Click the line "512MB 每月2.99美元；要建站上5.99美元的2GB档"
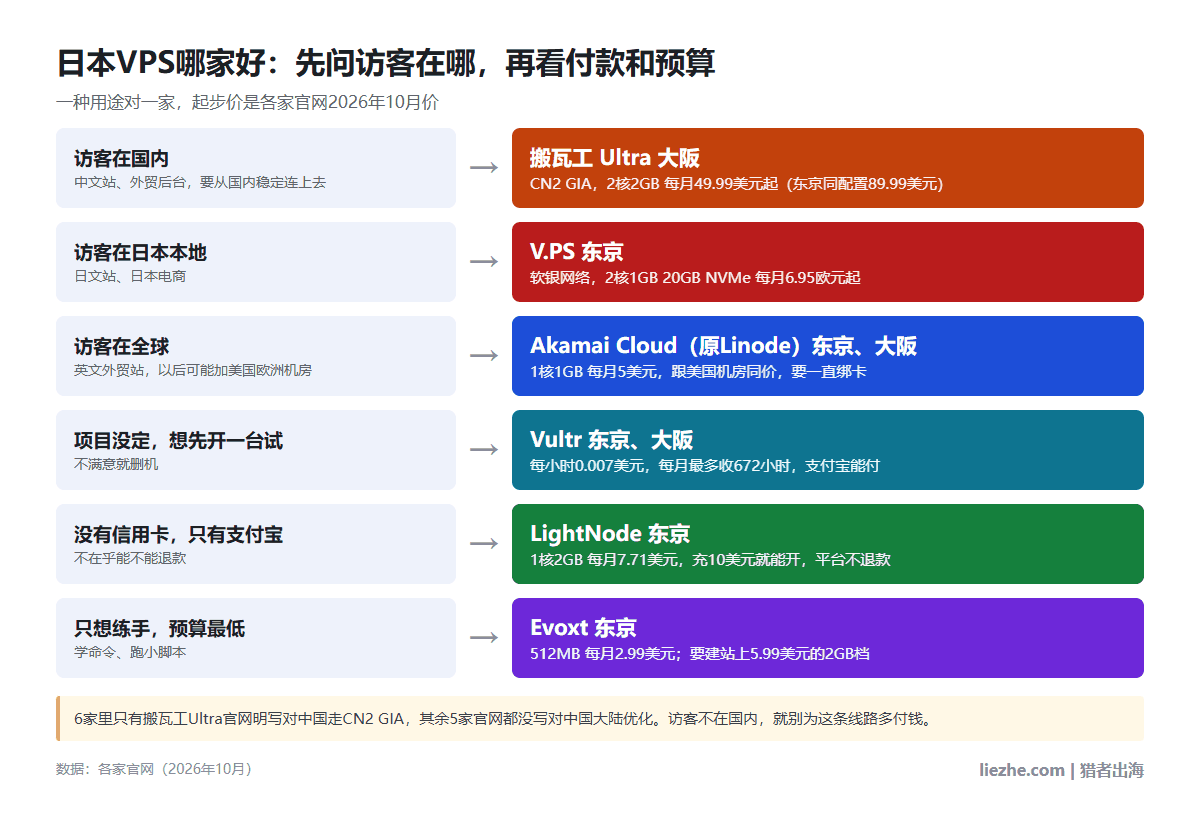 point(700,654)
